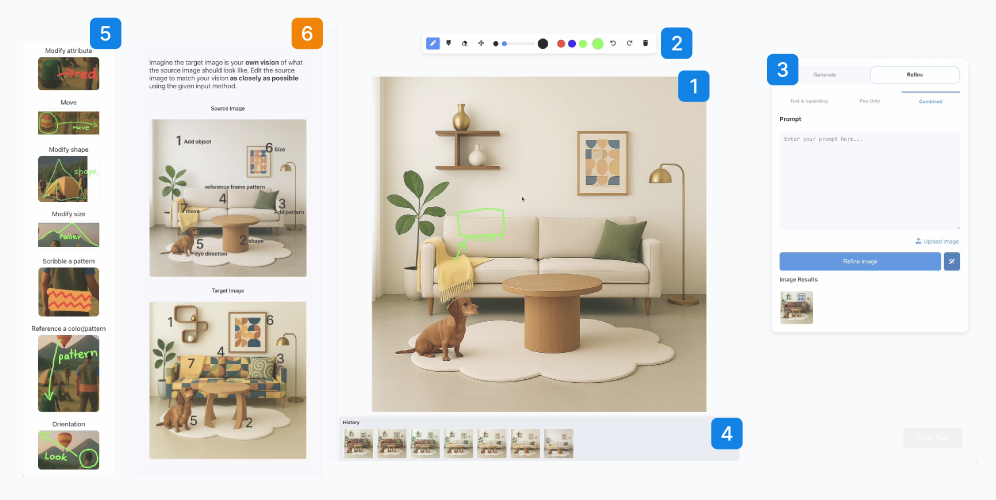Click the Modify shape example image
This screenshot has width=996, height=500.
click(69, 179)
